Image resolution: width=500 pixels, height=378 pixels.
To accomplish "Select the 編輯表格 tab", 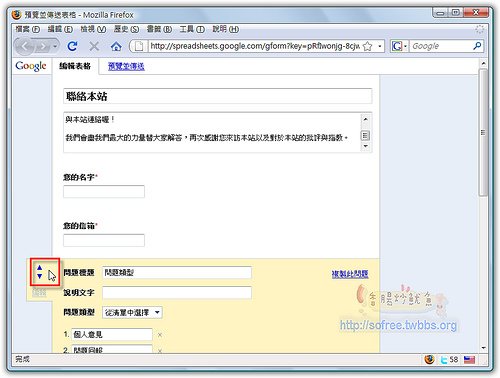I will click(75, 66).
